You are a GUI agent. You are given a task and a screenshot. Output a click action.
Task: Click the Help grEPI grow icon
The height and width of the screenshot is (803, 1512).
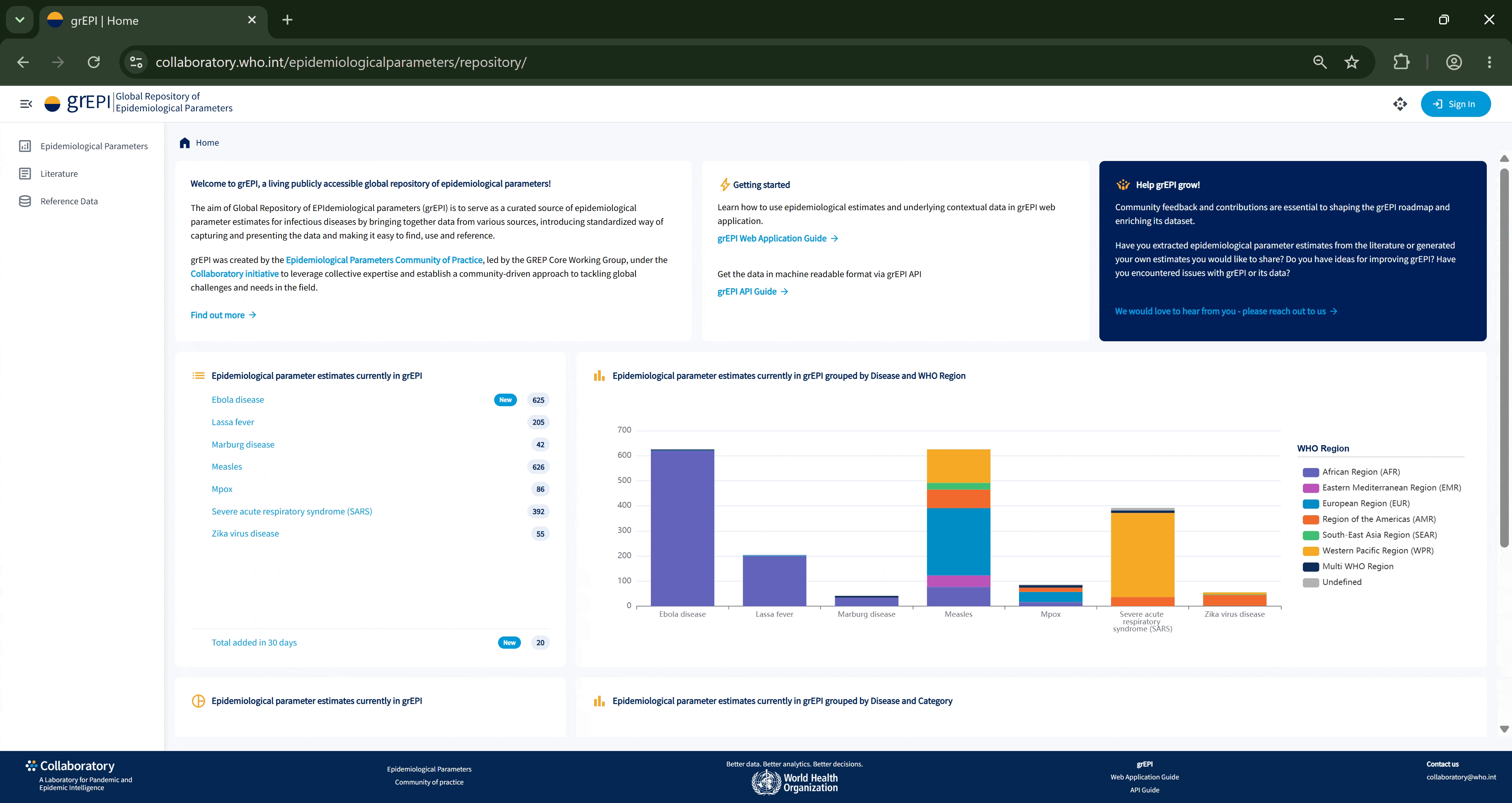coord(1123,184)
